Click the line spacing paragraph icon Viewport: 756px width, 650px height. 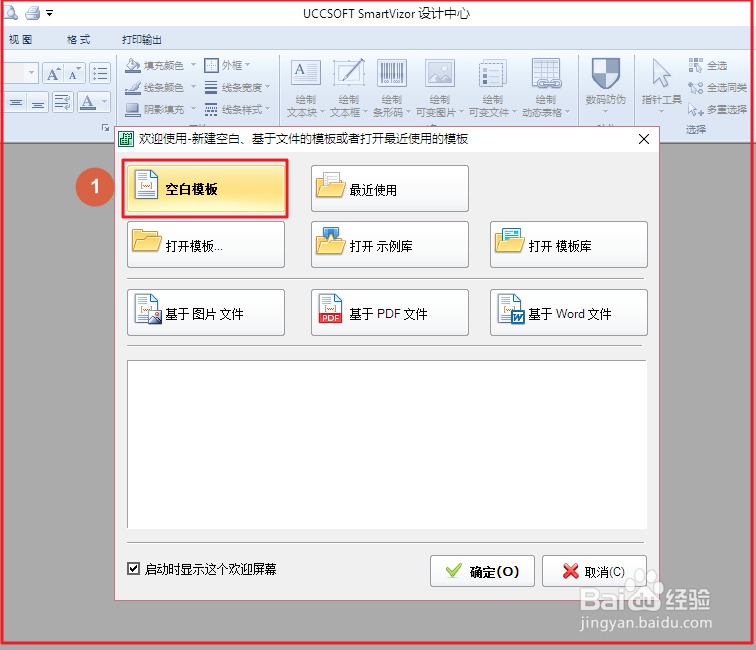click(x=63, y=102)
